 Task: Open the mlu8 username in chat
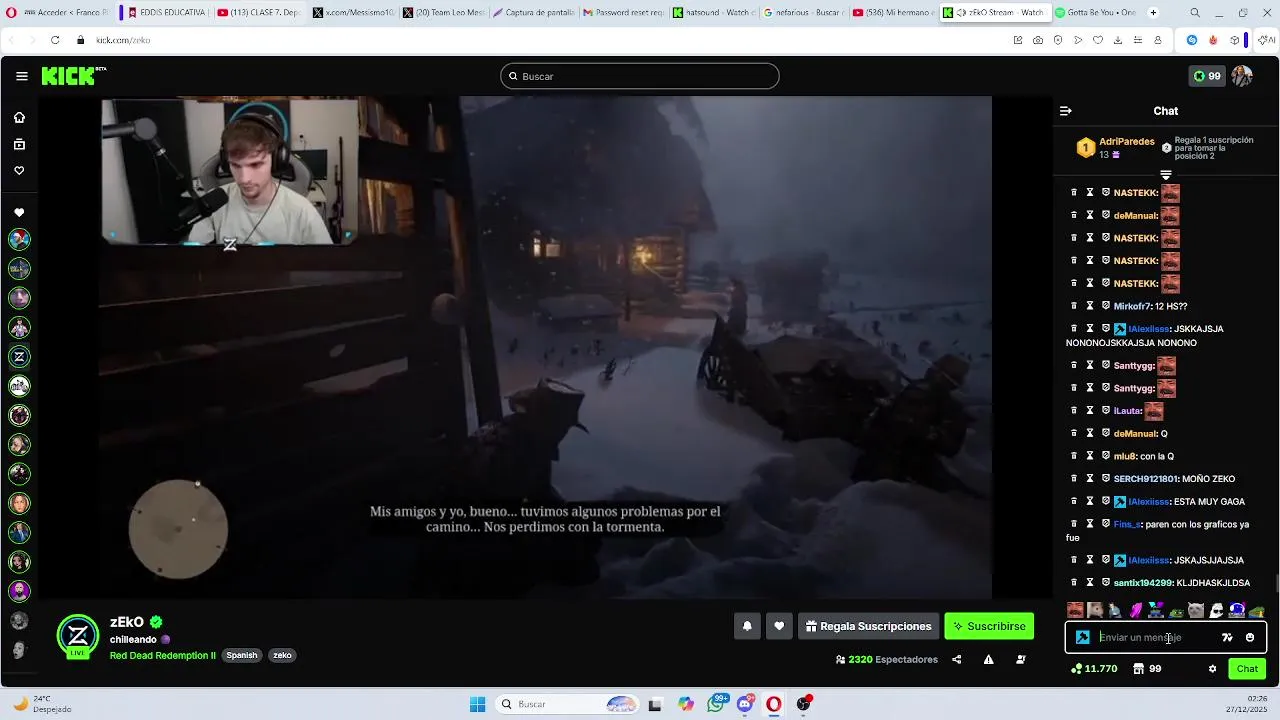(1125, 456)
